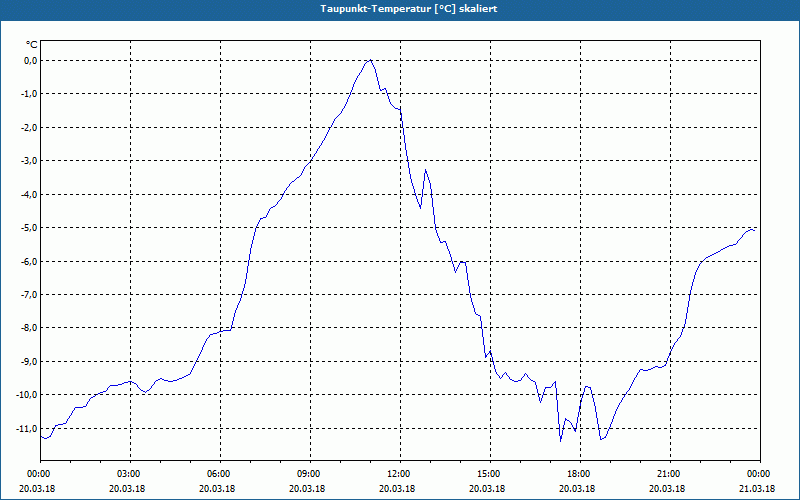Click the -1,0 y-axis label
This screenshot has height=500, width=800.
(29, 94)
